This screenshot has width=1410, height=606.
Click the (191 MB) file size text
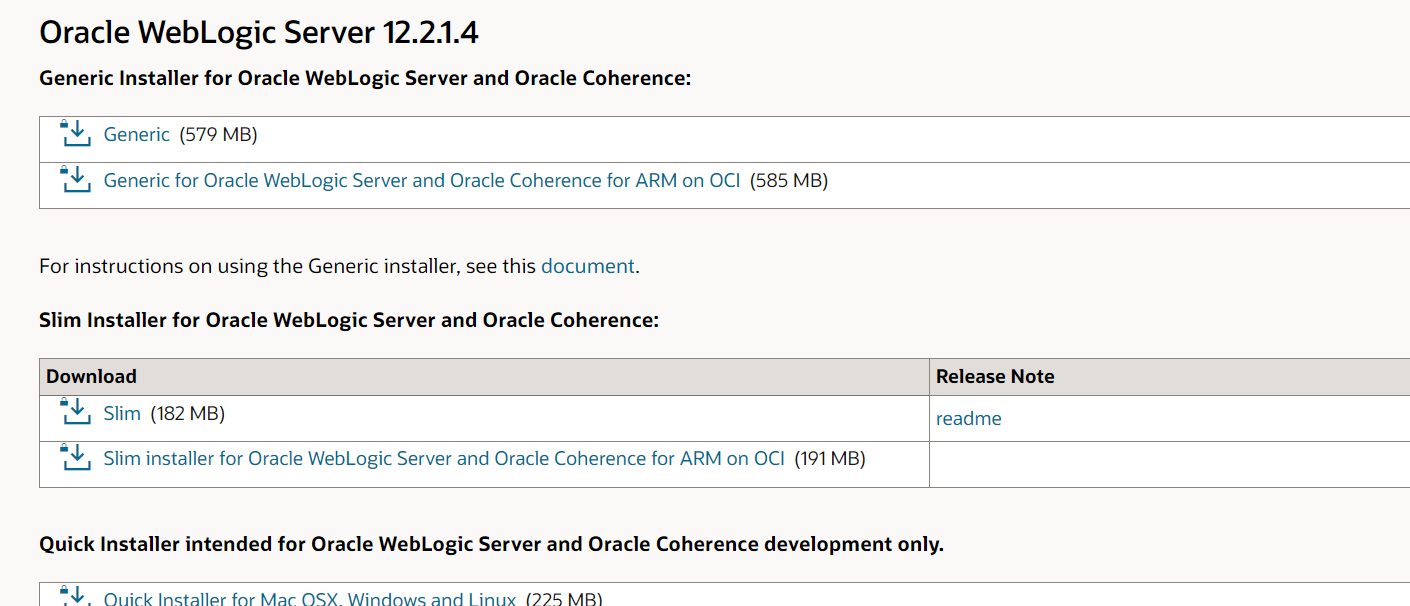pos(830,459)
